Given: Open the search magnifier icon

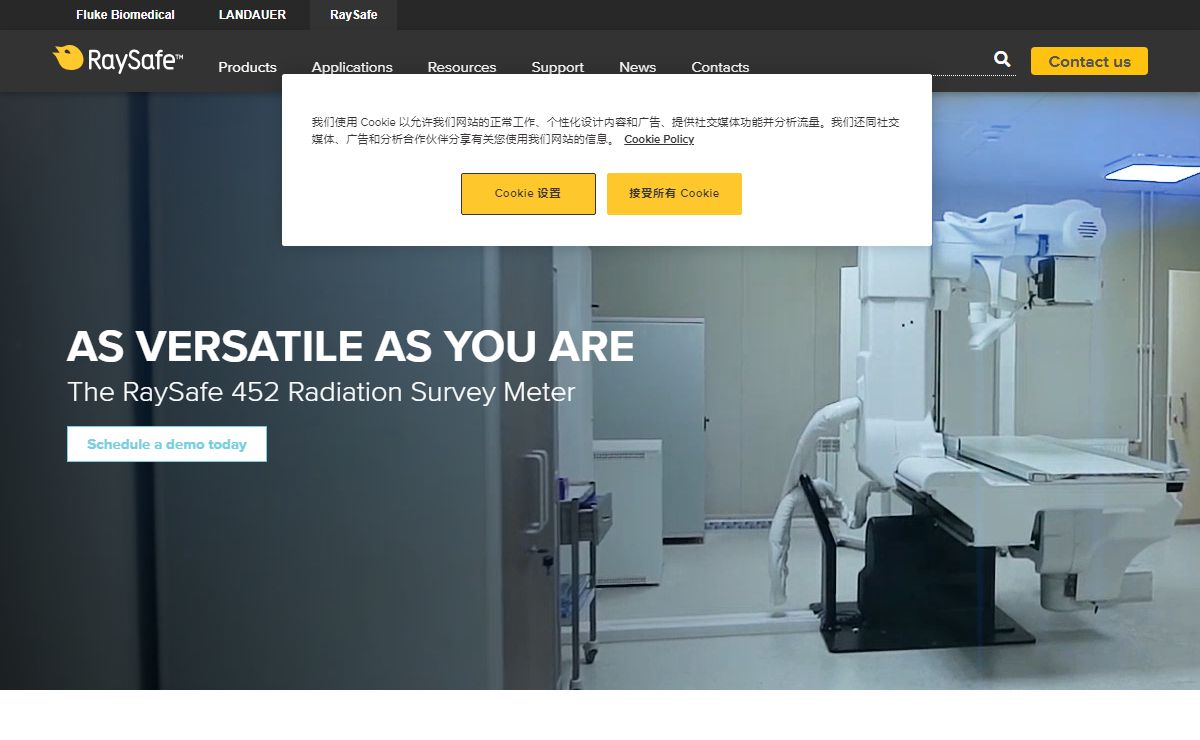Looking at the screenshot, I should pos(1002,60).
